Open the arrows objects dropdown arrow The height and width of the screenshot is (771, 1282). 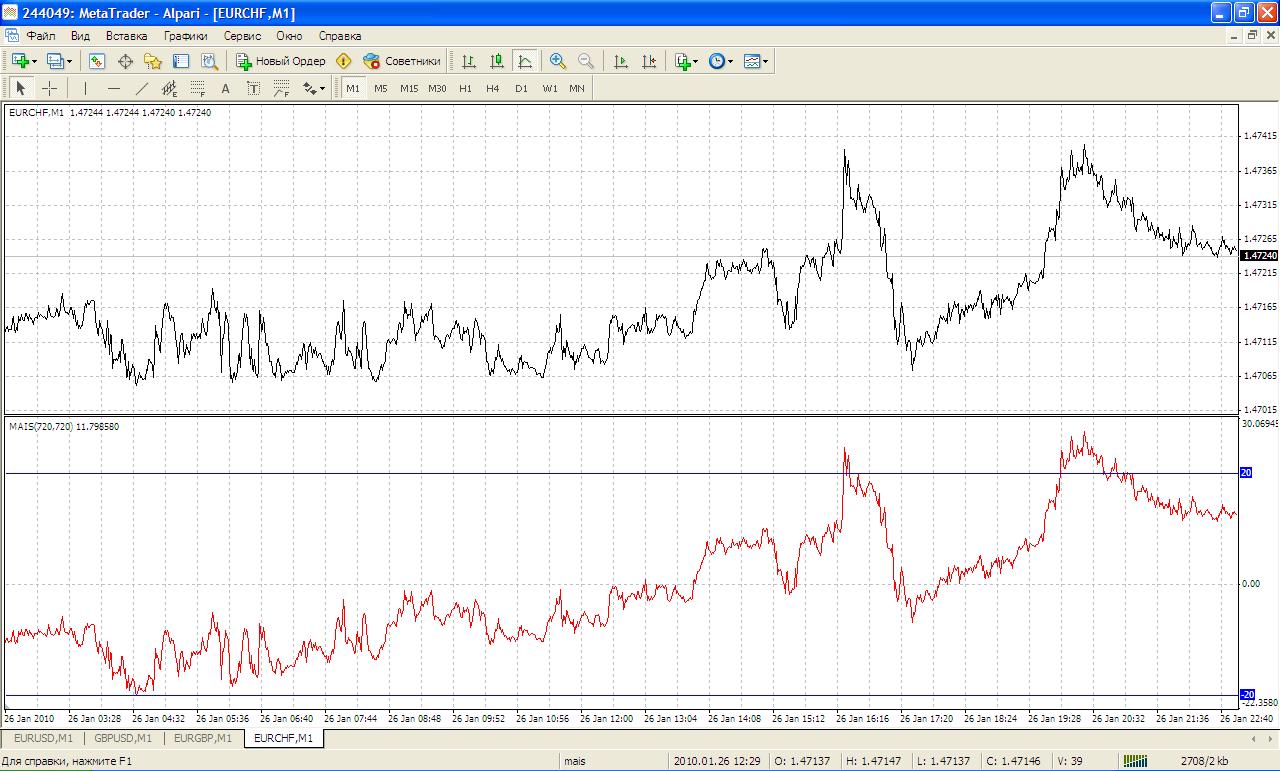click(x=323, y=88)
